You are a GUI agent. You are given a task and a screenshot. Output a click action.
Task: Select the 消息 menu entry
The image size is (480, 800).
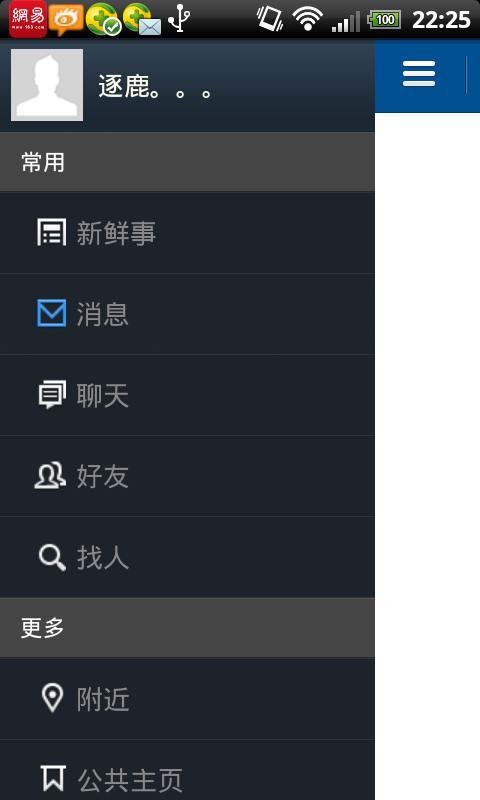[187, 314]
